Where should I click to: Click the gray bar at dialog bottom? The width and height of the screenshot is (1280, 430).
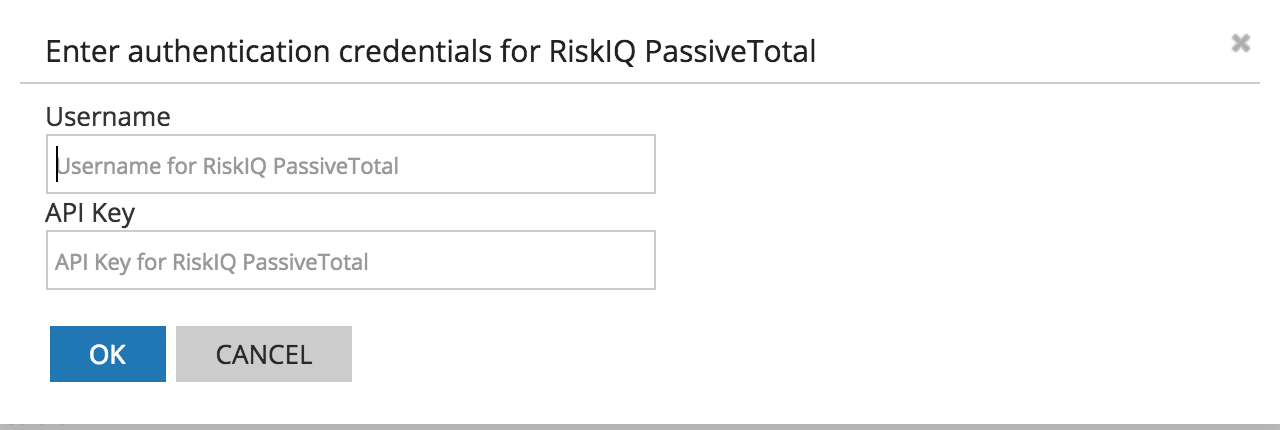(640, 426)
